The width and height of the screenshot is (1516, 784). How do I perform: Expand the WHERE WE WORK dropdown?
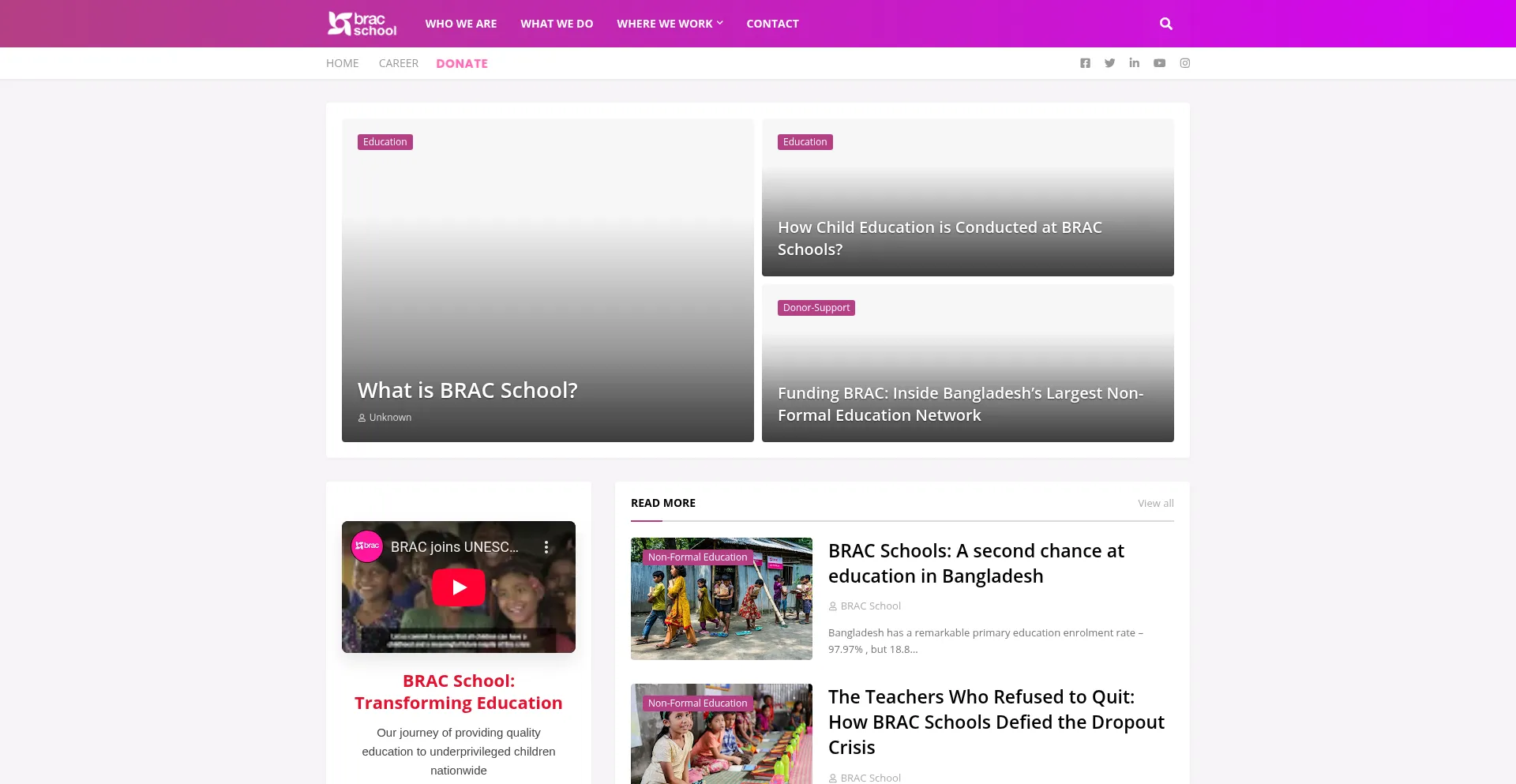click(x=670, y=24)
